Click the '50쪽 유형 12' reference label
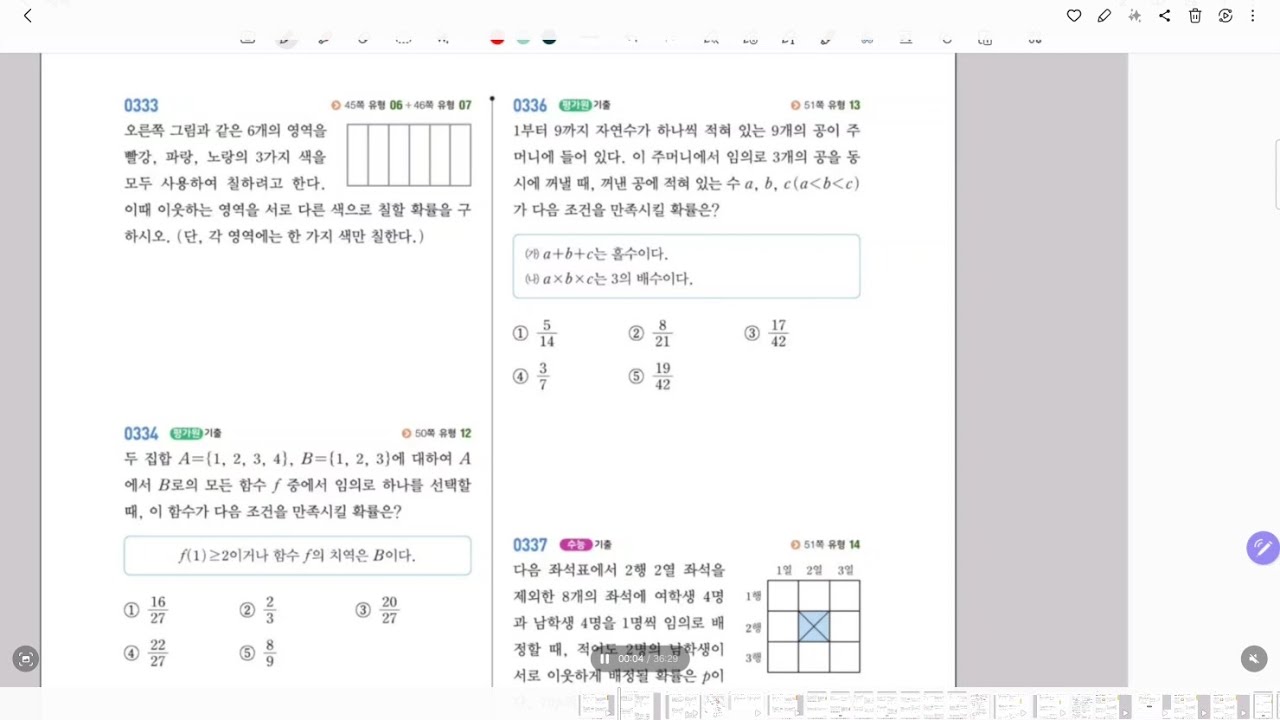Screen dimensions: 1280x720 436,433
